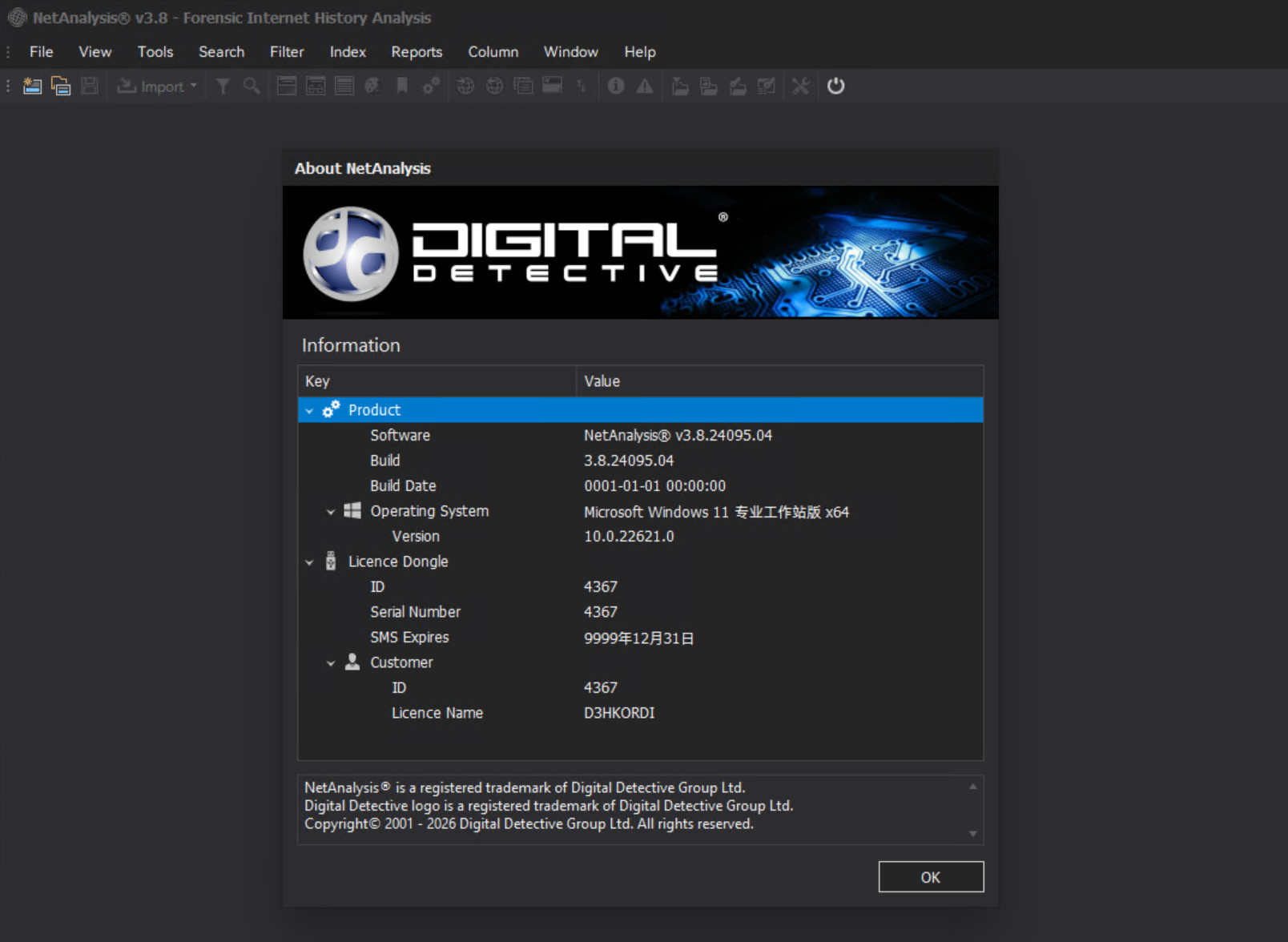Open the Reports menu
Screen dimensions: 1288x942
tap(417, 51)
